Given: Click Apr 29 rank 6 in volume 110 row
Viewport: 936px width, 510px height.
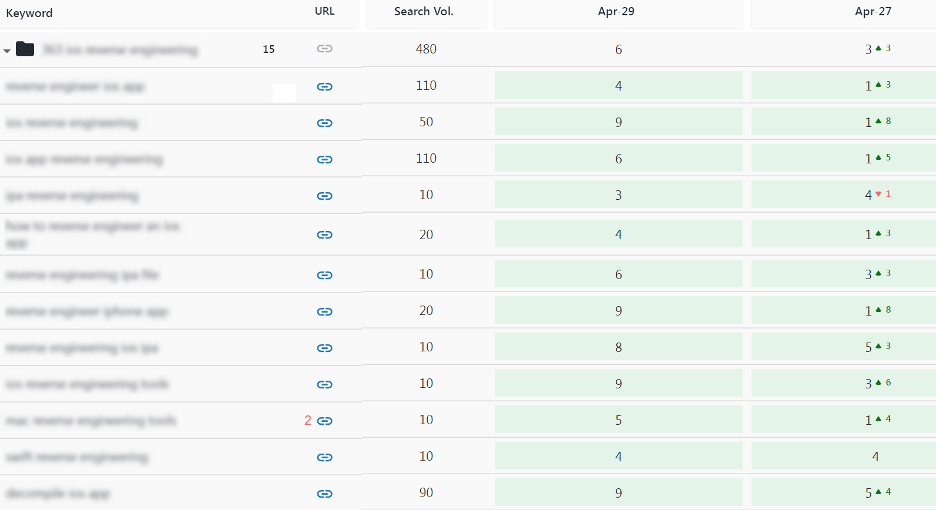Looking at the screenshot, I should coord(618,158).
